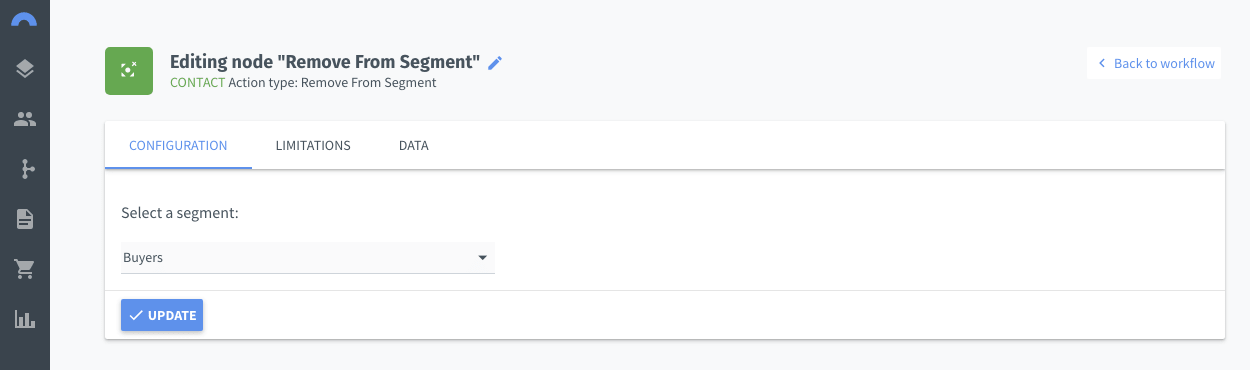Click the green Remove From Segment node icon
The image size is (1250, 370).
click(x=129, y=71)
